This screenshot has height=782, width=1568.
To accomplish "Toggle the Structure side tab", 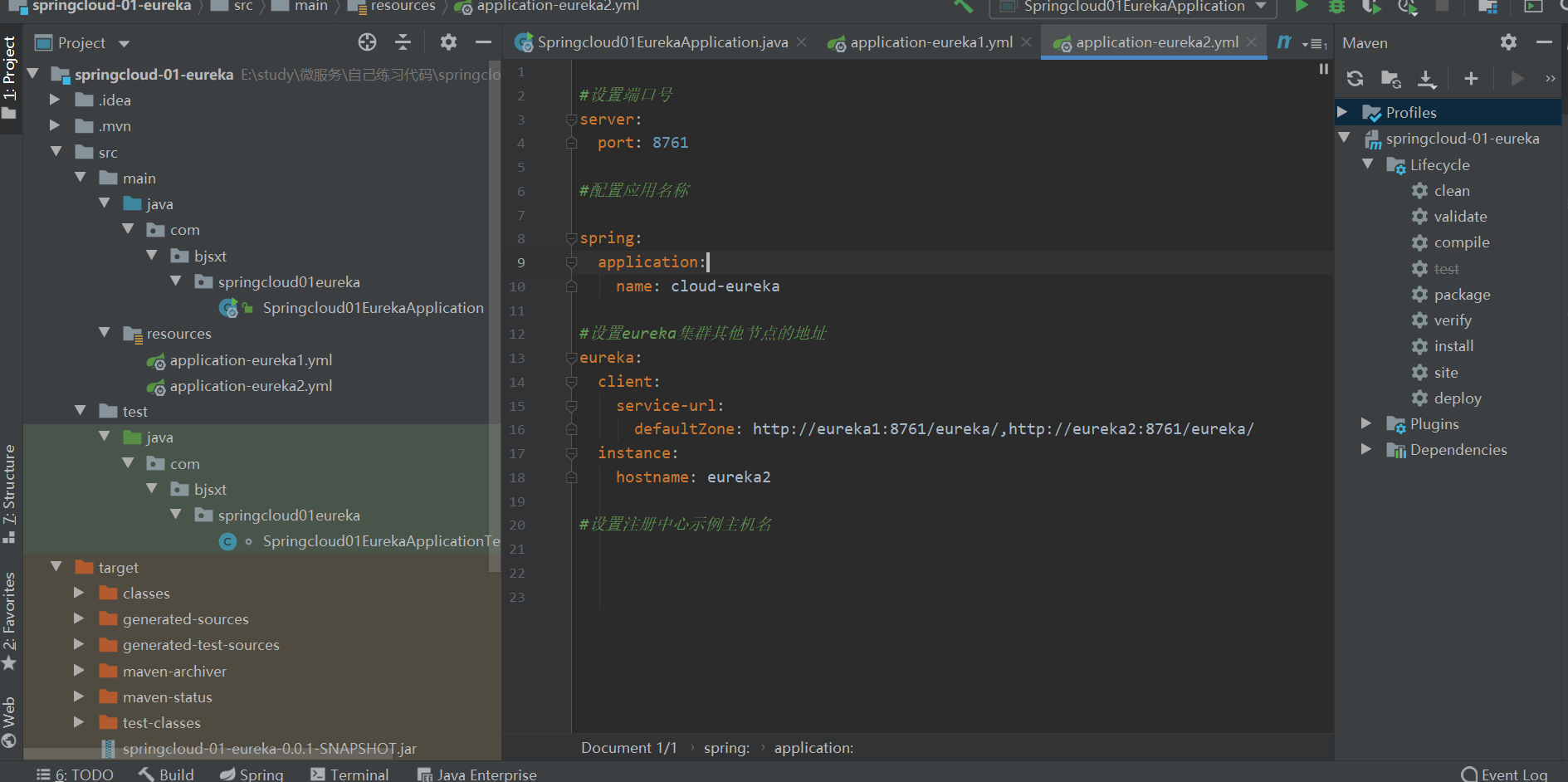I will pos(10,493).
